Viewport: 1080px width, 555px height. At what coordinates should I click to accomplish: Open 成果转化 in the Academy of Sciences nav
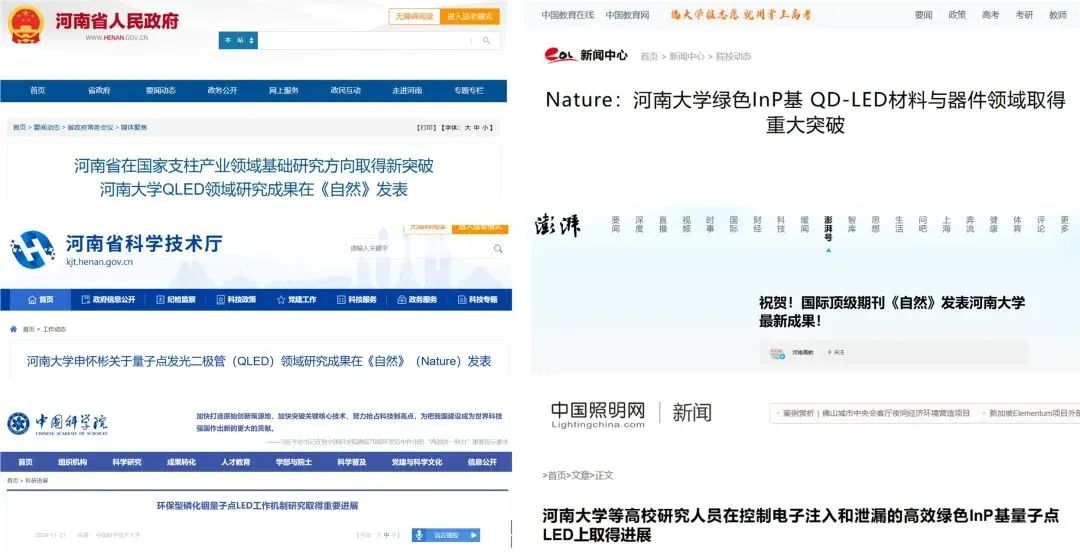click(x=181, y=462)
